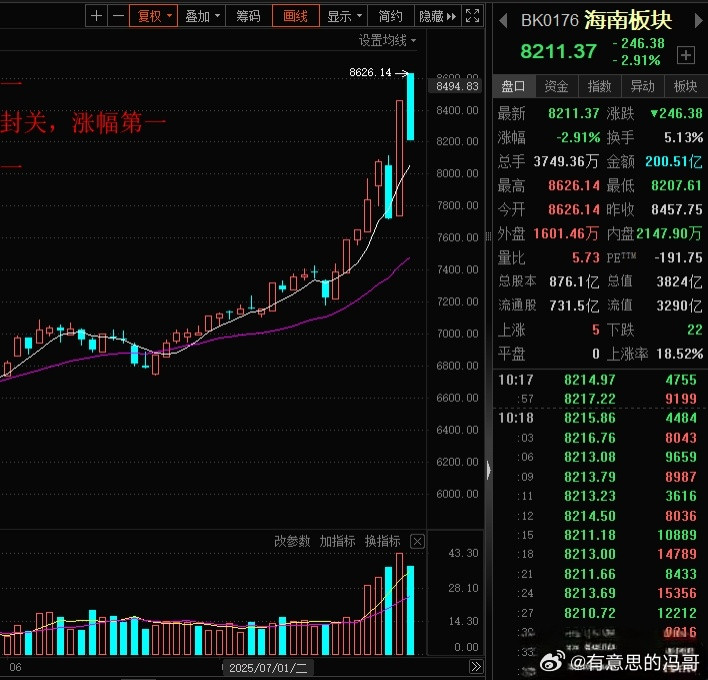Click the 金额 value 200.51亿

coord(674,161)
